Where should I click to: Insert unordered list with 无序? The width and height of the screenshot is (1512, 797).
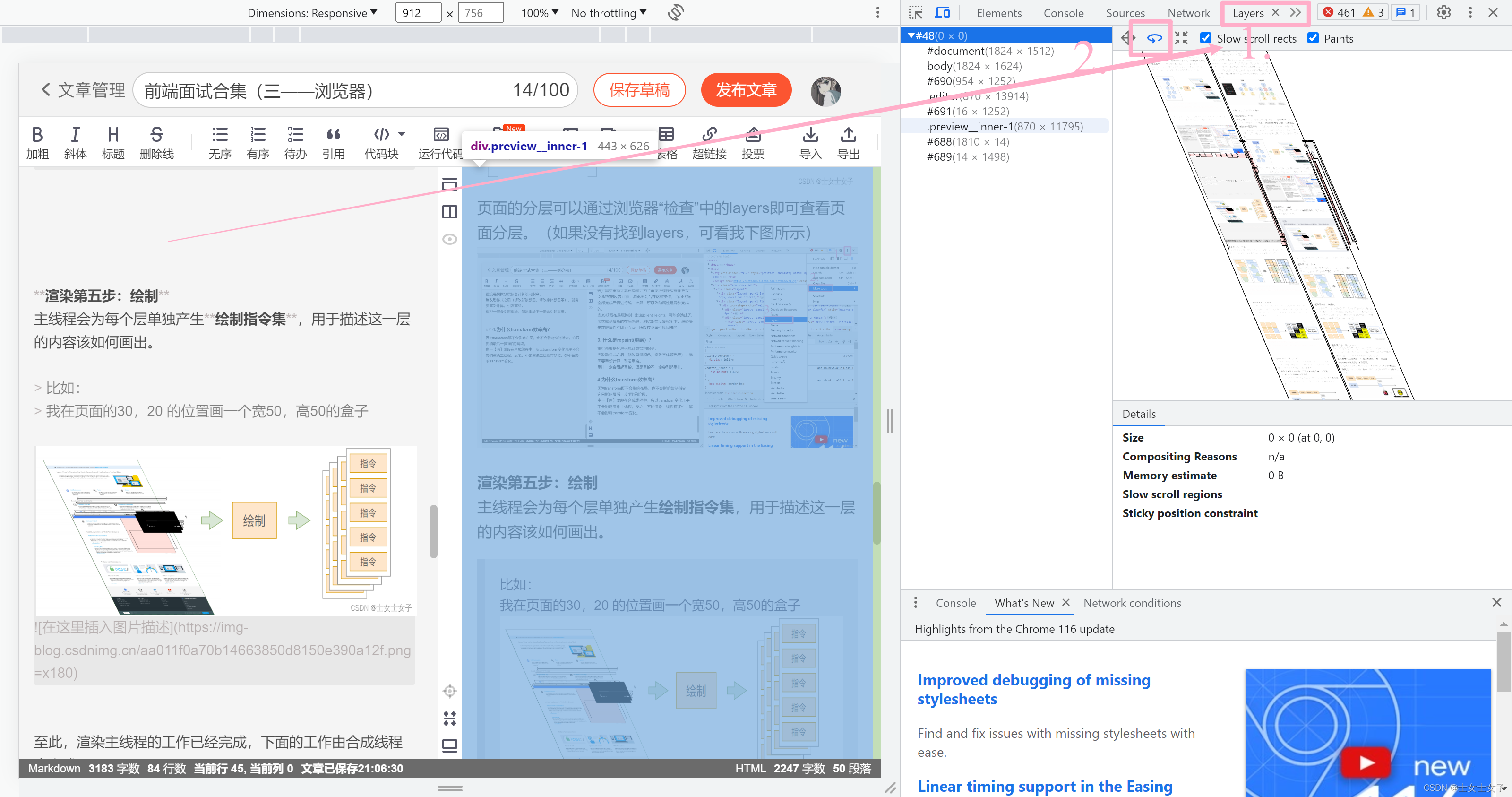pos(220,143)
